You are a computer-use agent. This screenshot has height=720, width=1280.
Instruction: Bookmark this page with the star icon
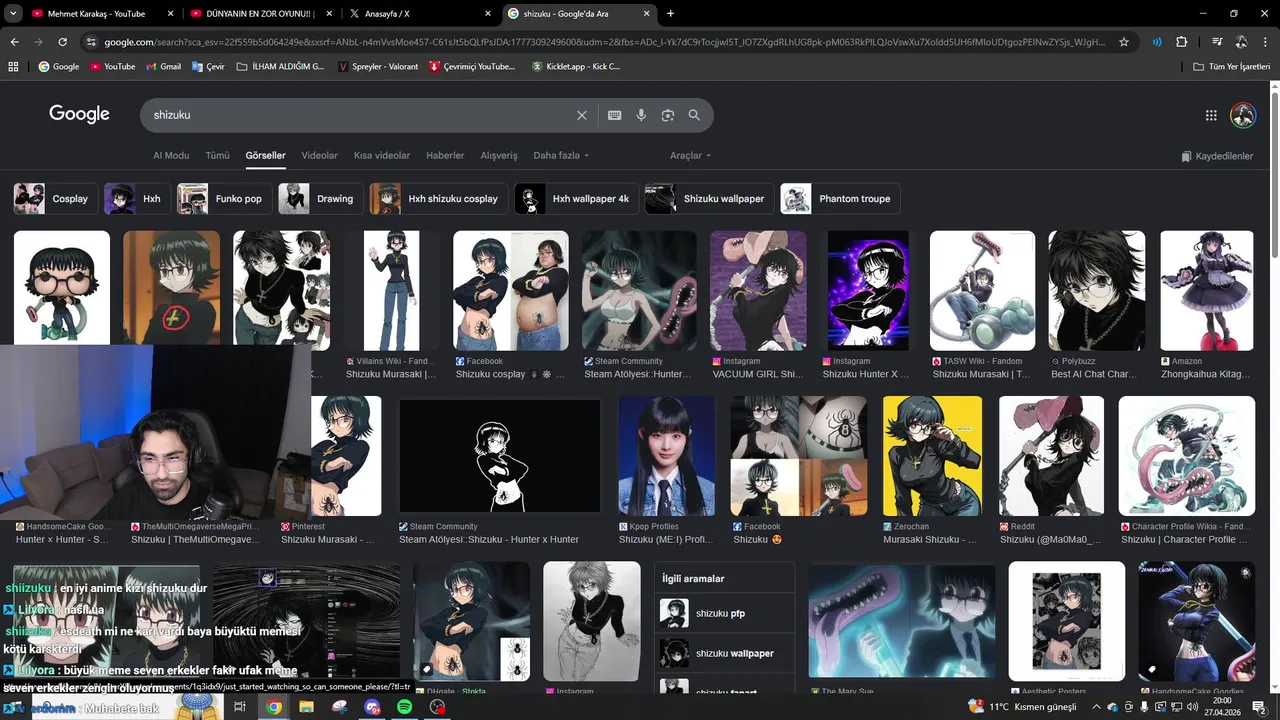coord(1124,42)
